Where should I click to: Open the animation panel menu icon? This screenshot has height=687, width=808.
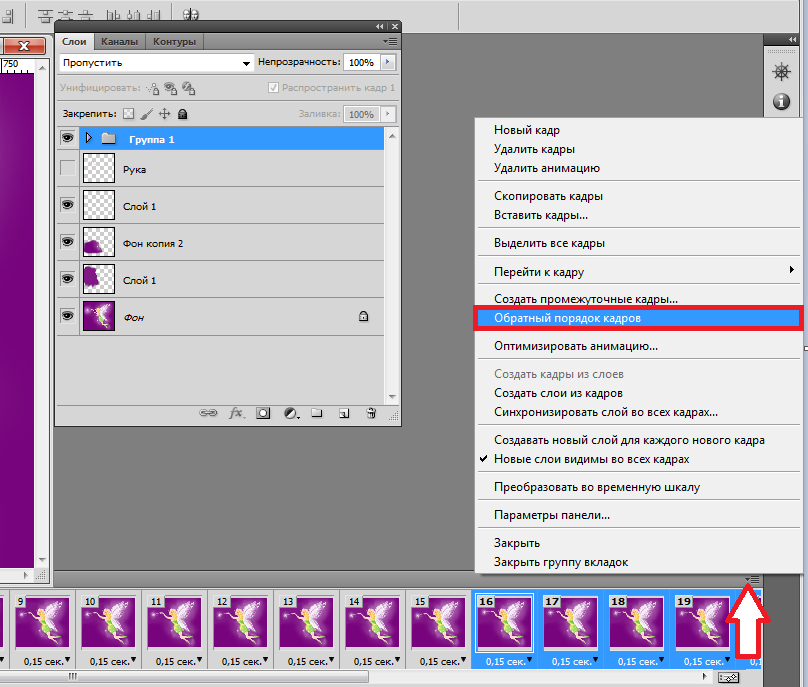753,580
